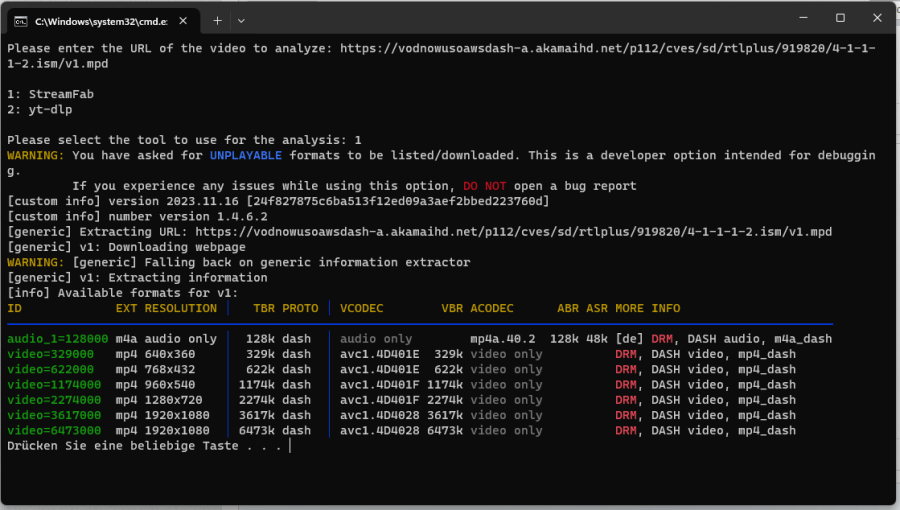Maximize the terminal window
Image resolution: width=900 pixels, height=510 pixels.
(x=840, y=18)
